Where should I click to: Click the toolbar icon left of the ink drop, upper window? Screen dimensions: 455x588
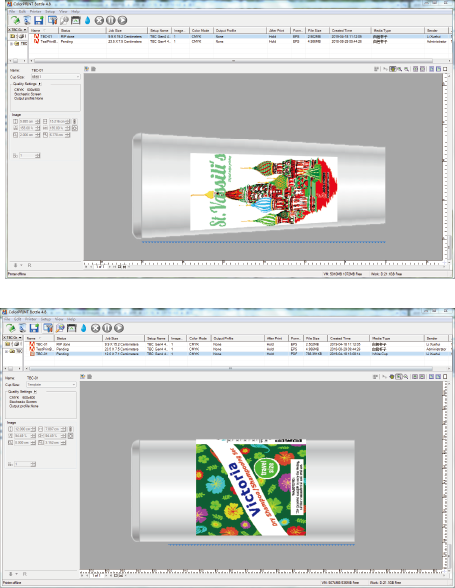[75, 20]
